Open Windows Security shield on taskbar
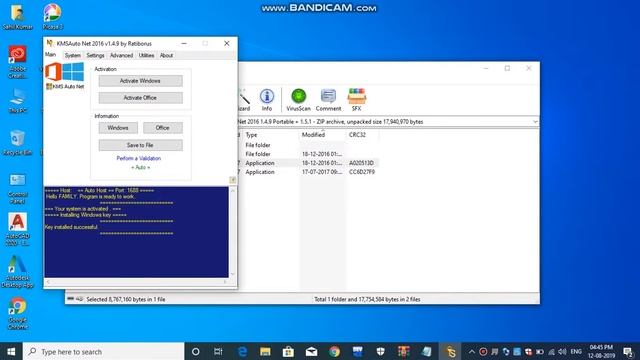The height and width of the screenshot is (360, 640). [x=380, y=351]
